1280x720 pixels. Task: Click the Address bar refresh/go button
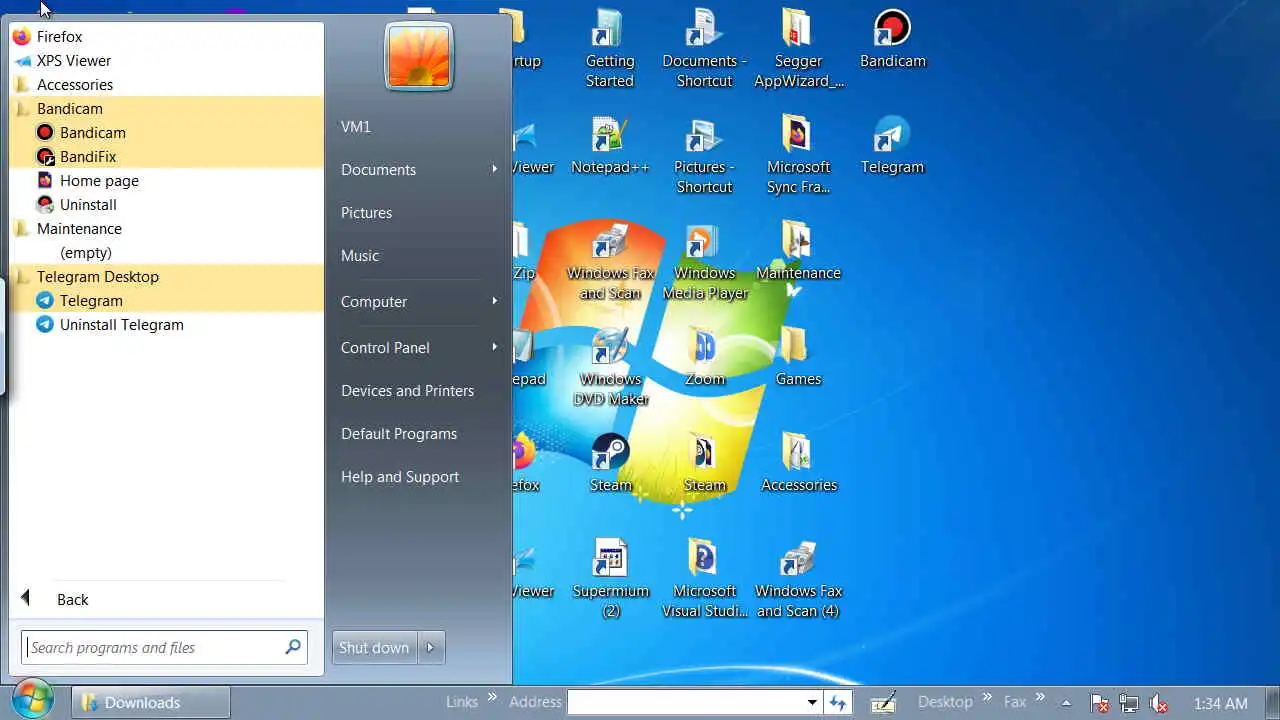click(838, 702)
